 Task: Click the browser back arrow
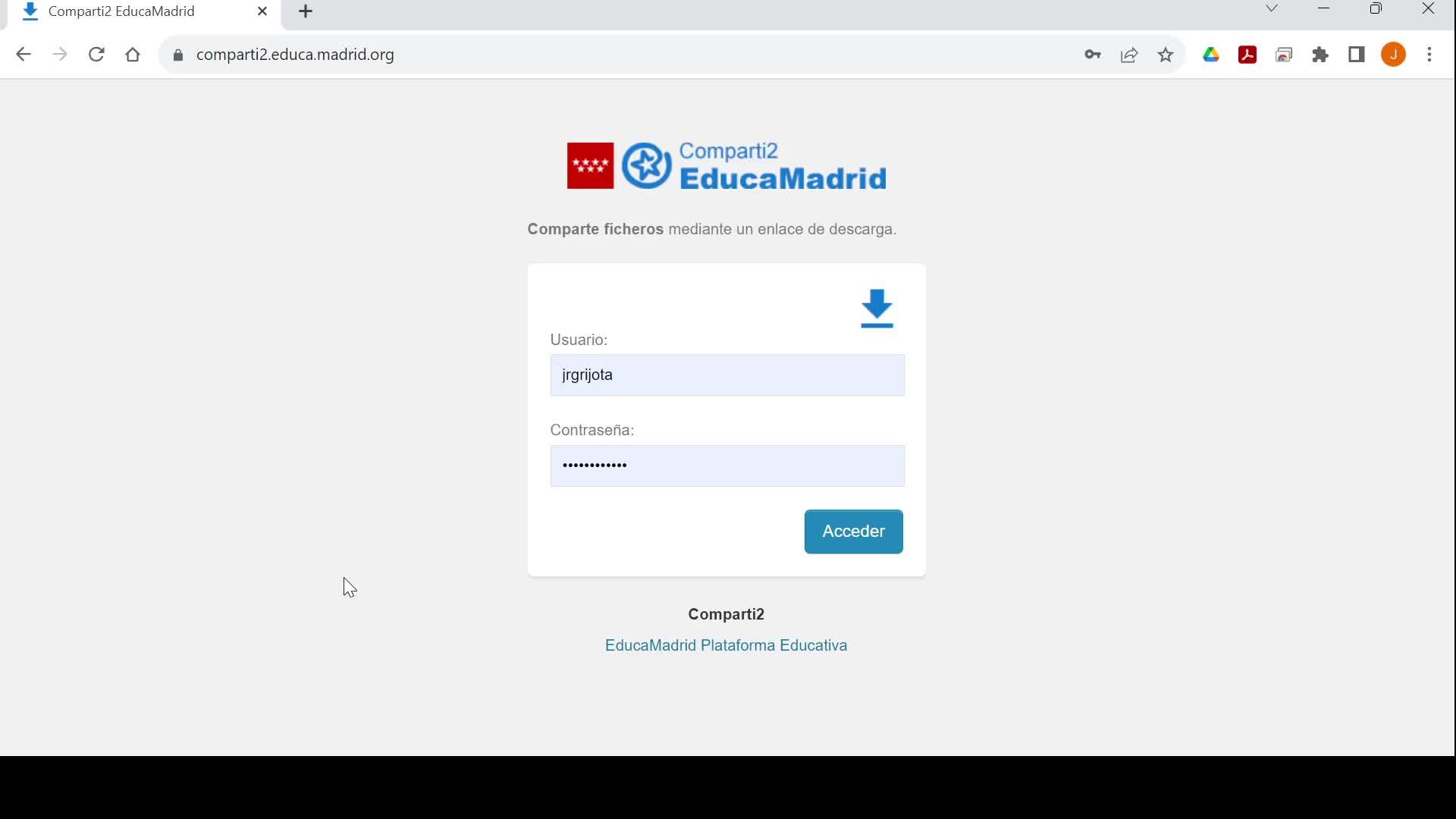[x=24, y=55]
